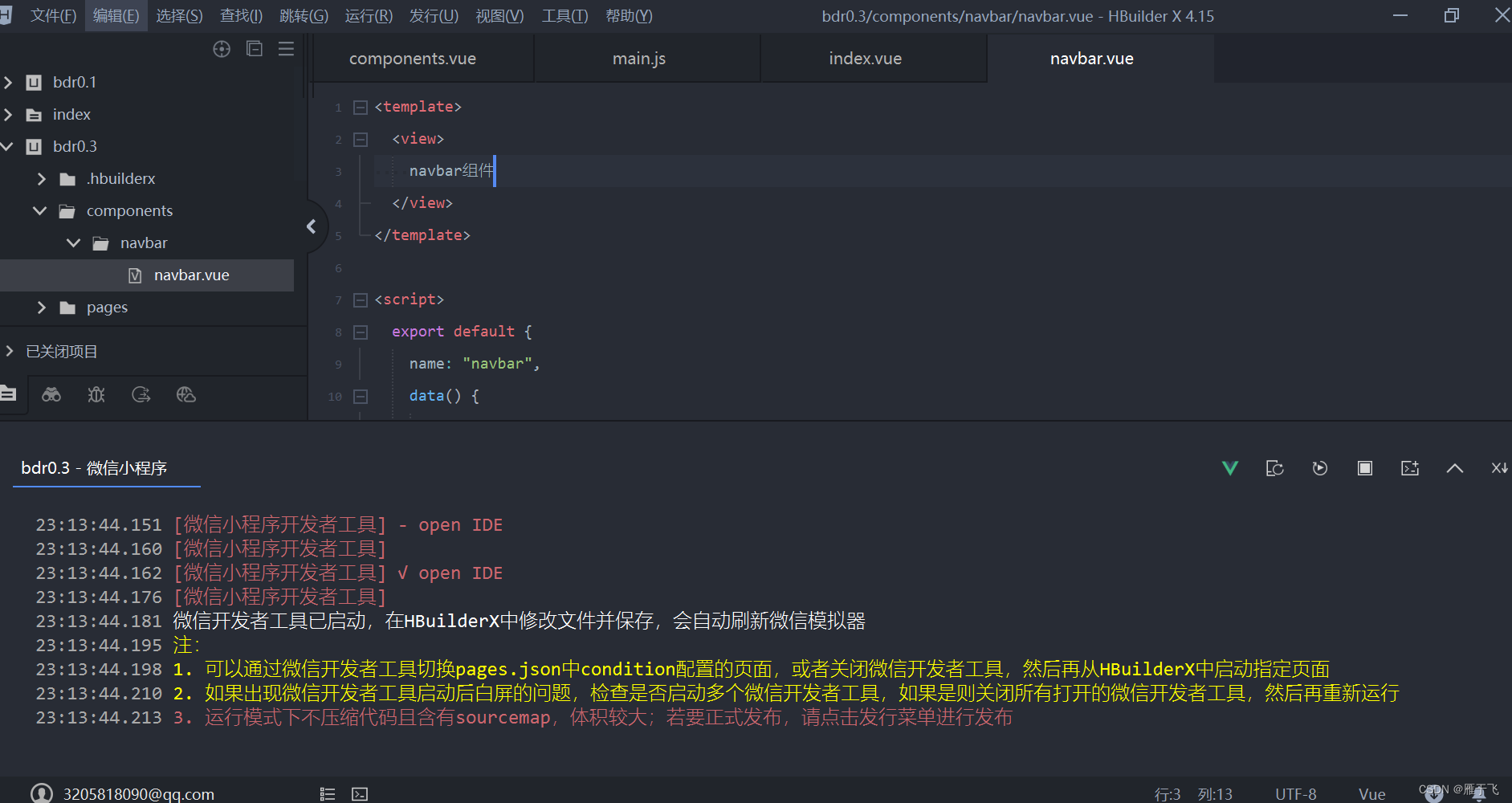
Task: Open the 文件(F) menu
Action: [54, 16]
